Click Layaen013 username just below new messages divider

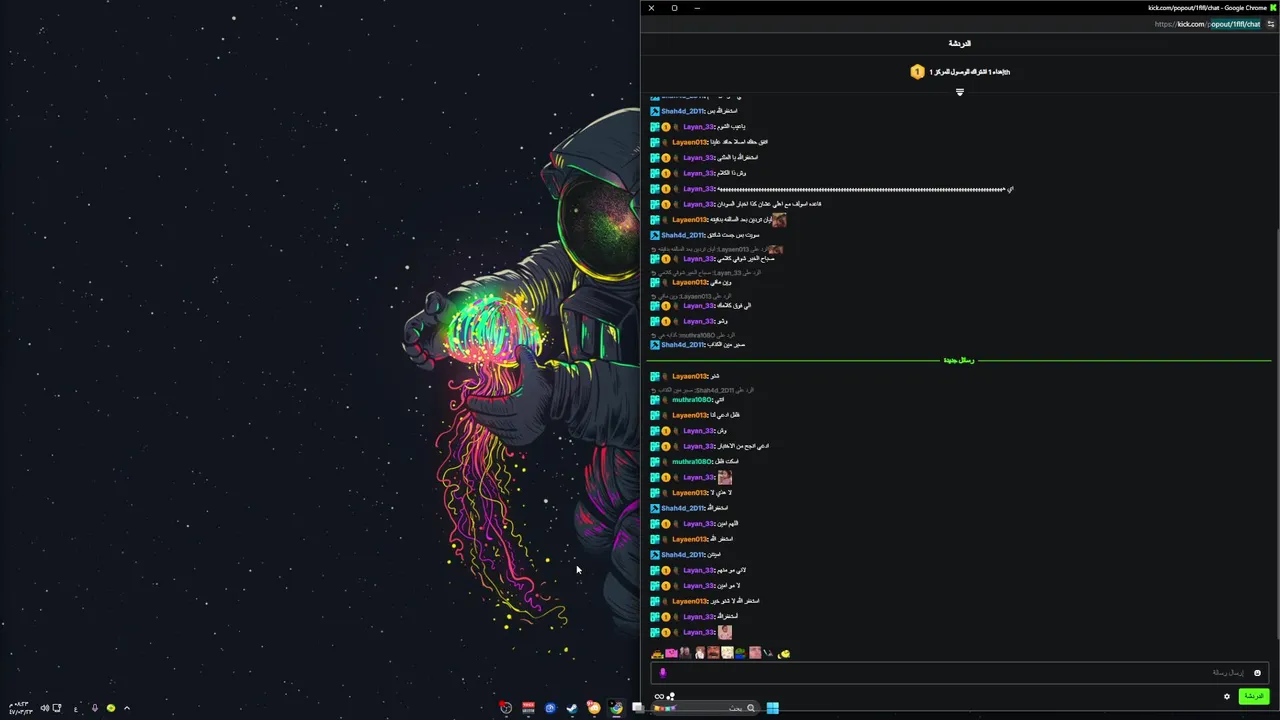[690, 376]
